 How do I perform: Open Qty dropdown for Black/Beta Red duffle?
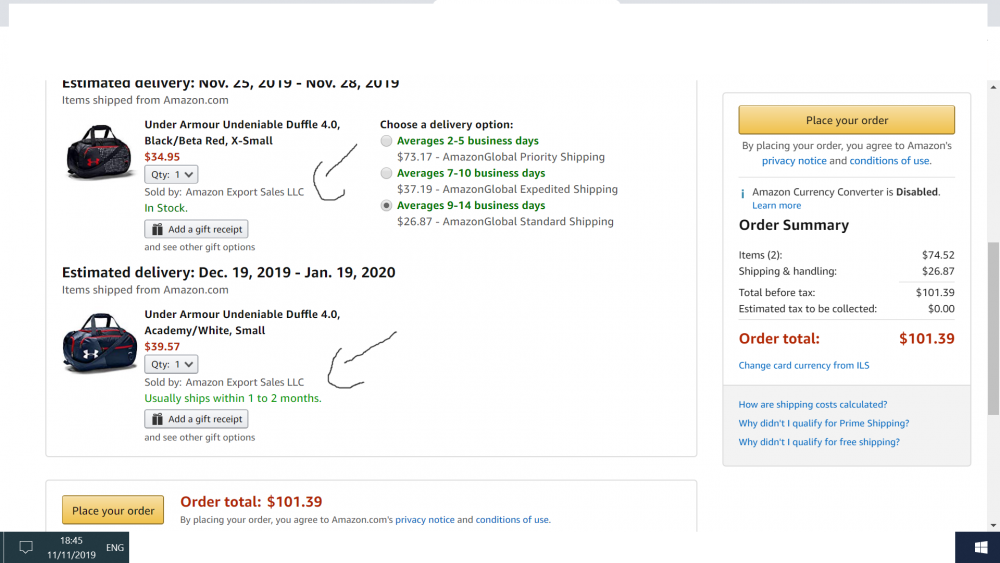(x=171, y=174)
